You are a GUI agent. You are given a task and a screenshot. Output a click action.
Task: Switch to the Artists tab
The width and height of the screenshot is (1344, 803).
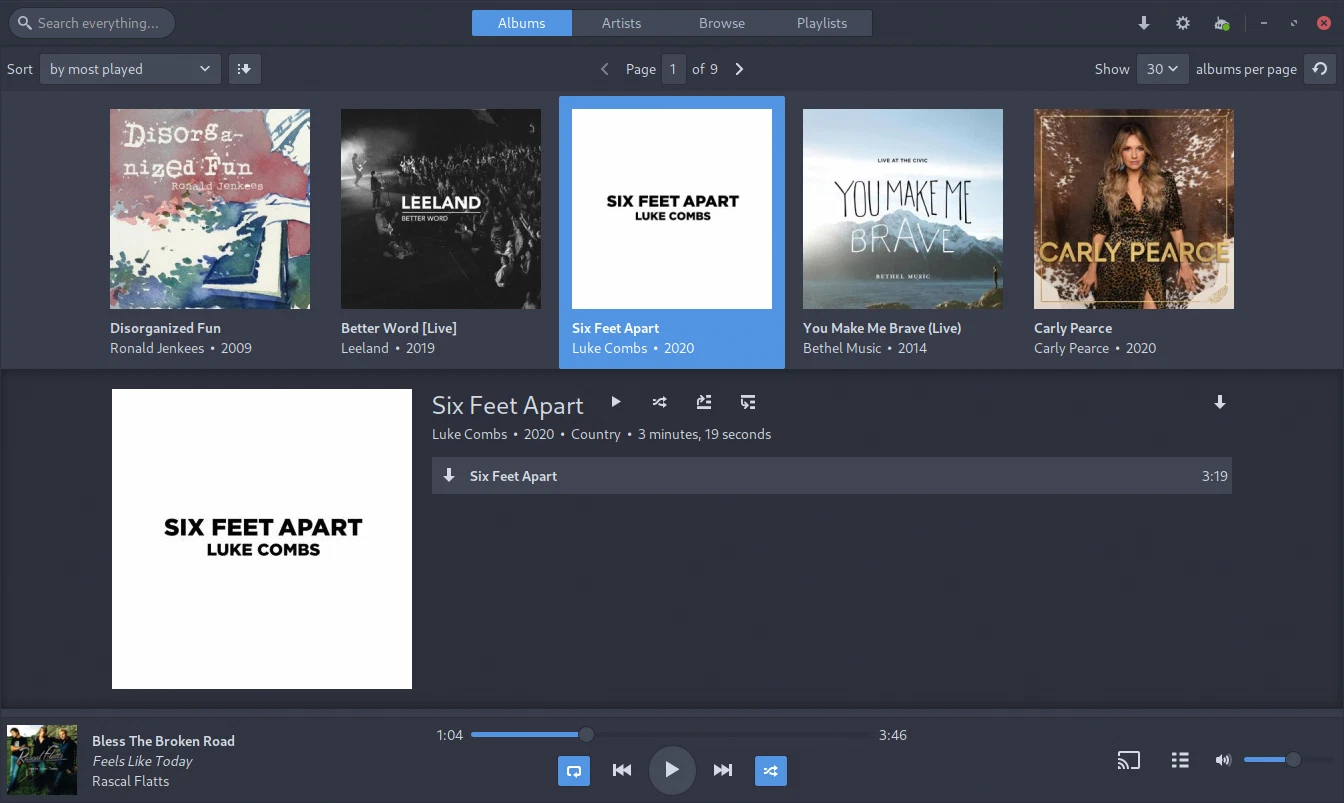[x=621, y=23]
